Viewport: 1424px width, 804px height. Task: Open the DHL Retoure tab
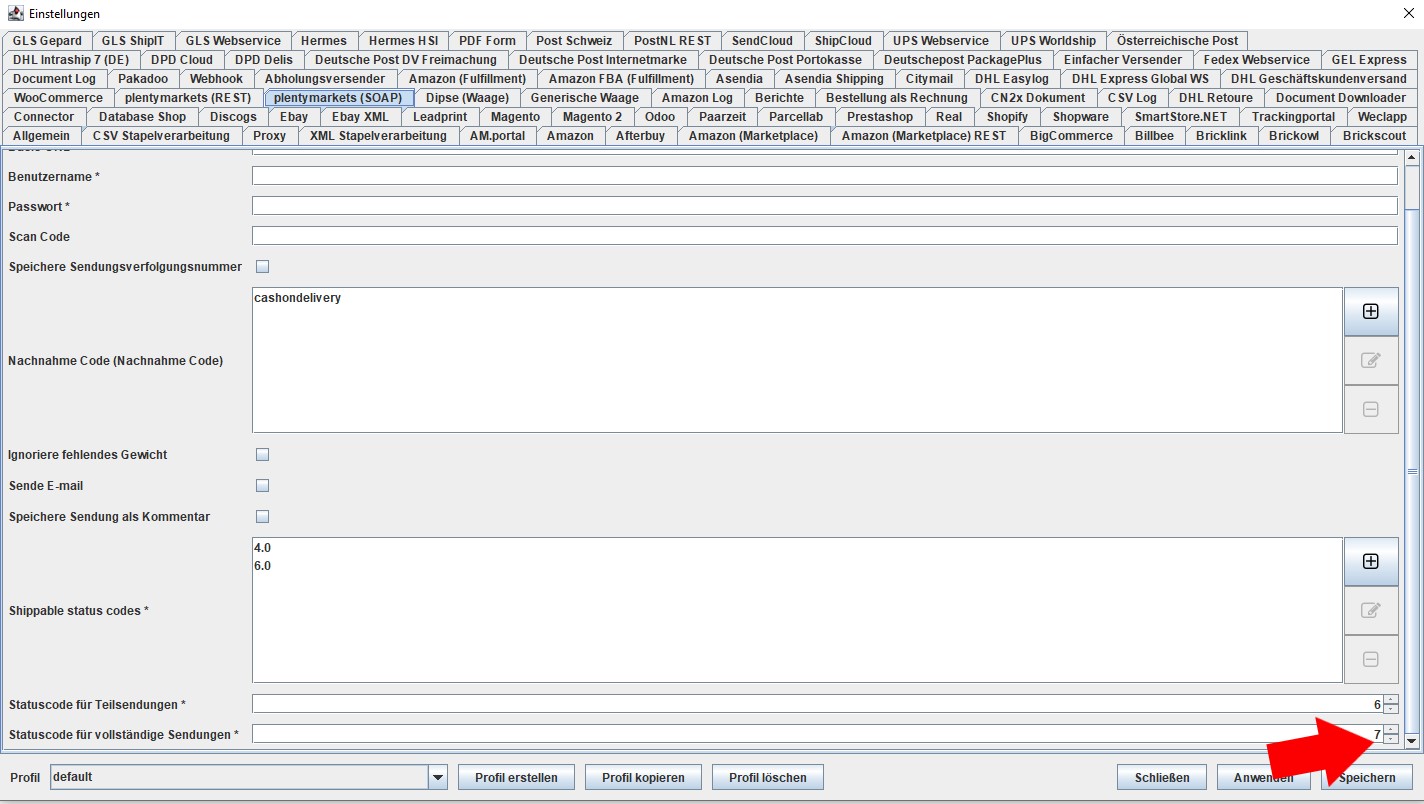1216,98
